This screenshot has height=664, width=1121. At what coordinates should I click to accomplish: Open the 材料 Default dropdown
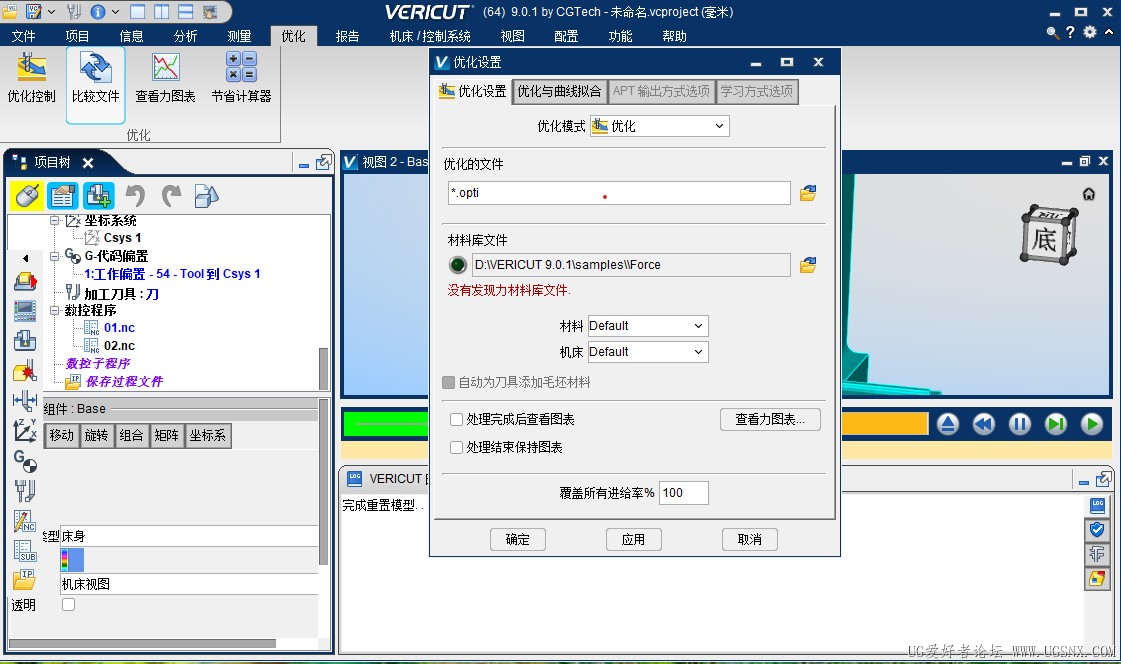pos(648,326)
